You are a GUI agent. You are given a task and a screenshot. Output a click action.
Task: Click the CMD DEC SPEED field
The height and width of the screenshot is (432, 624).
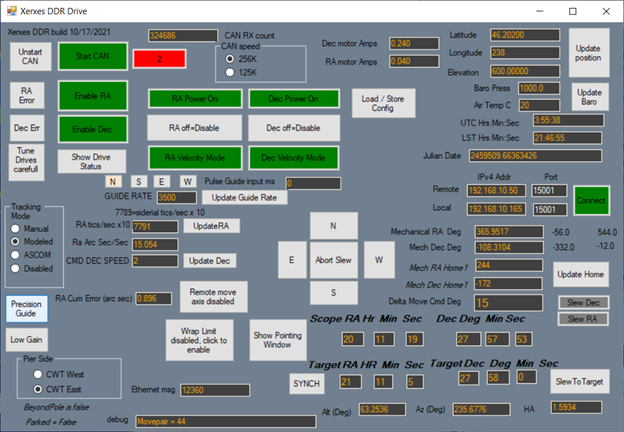pos(155,261)
